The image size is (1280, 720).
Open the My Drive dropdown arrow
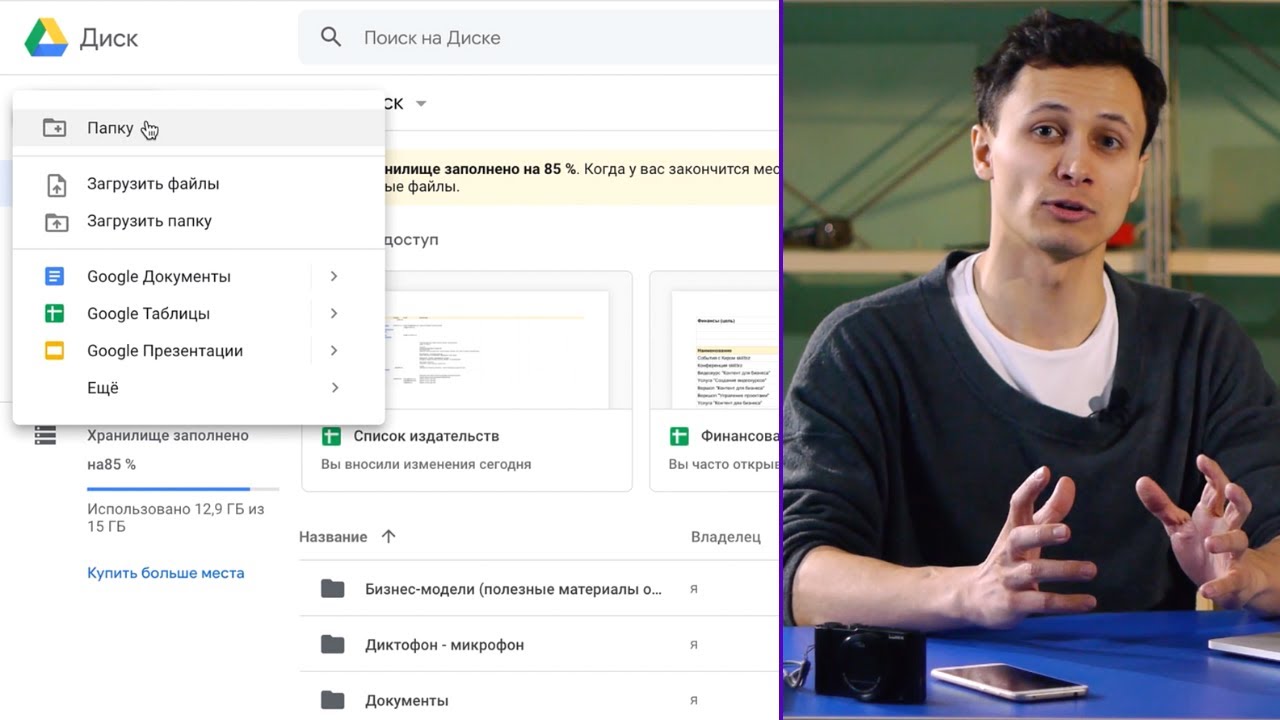421,104
